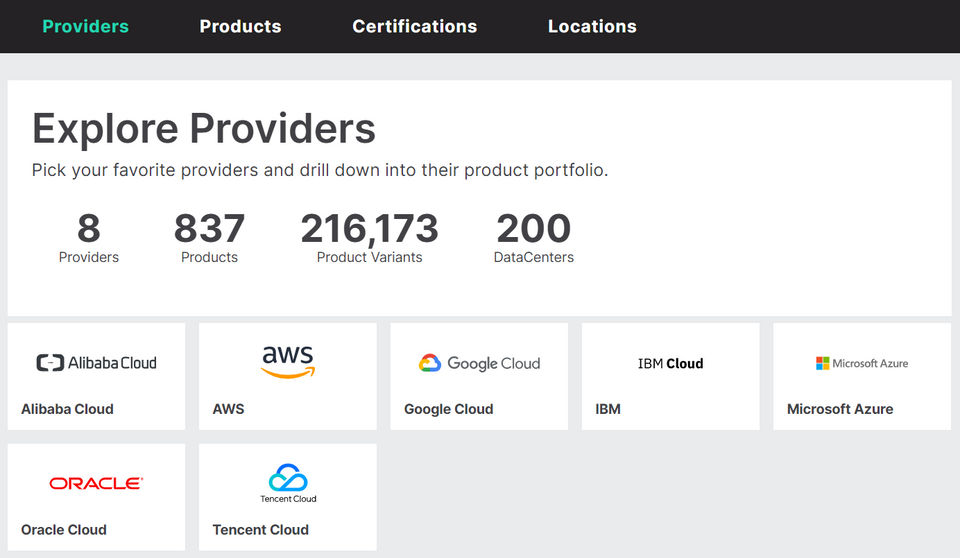Click the Microsoft Azure logo
This screenshot has width=960, height=558.
(x=862, y=363)
